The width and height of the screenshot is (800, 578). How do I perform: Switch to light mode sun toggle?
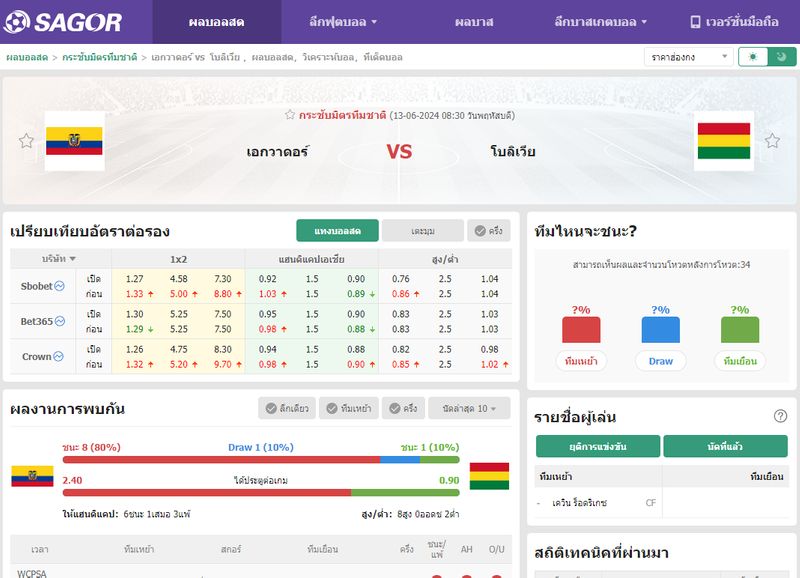[x=753, y=57]
